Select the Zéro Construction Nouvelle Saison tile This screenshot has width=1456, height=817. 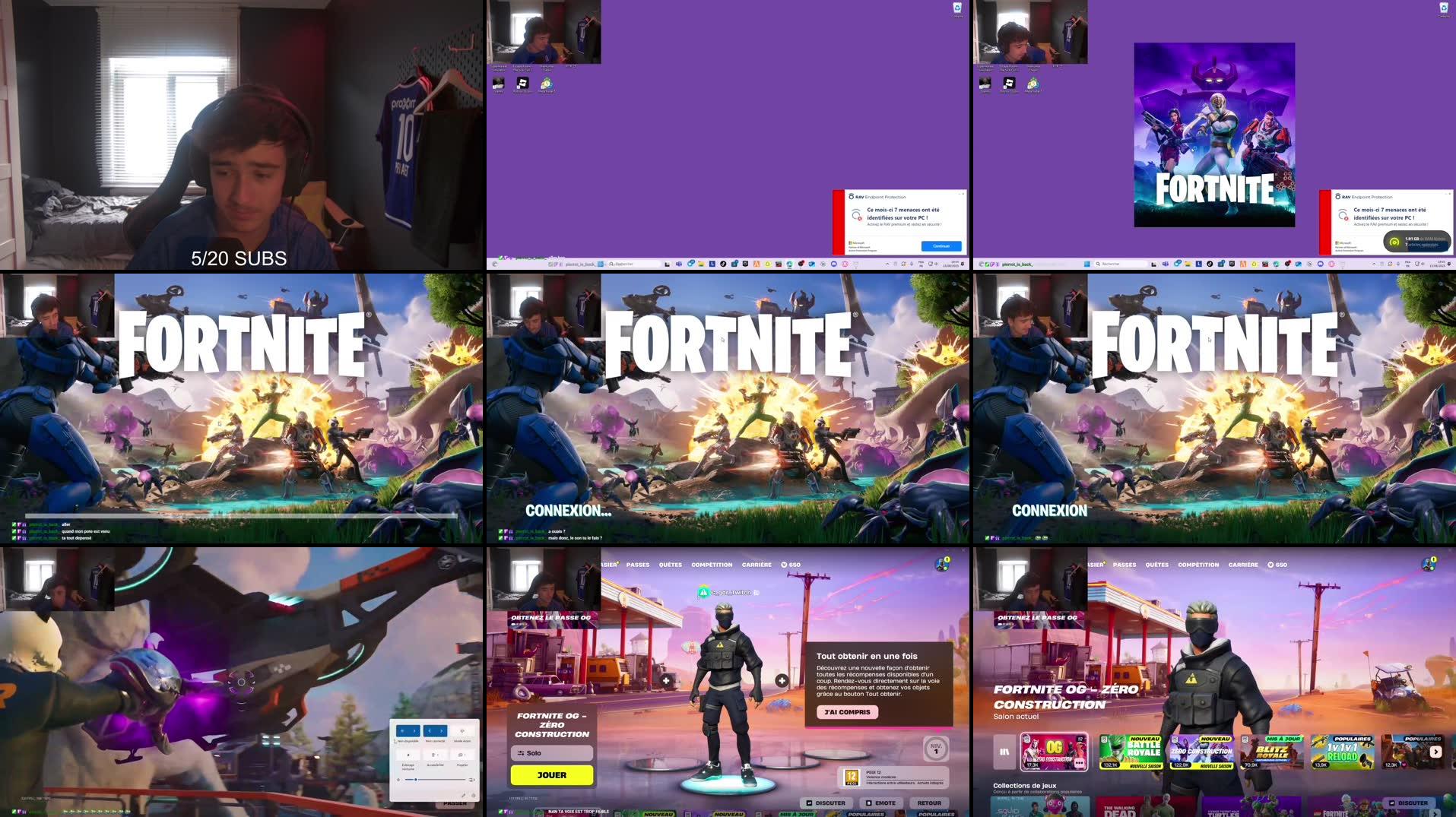1201,752
